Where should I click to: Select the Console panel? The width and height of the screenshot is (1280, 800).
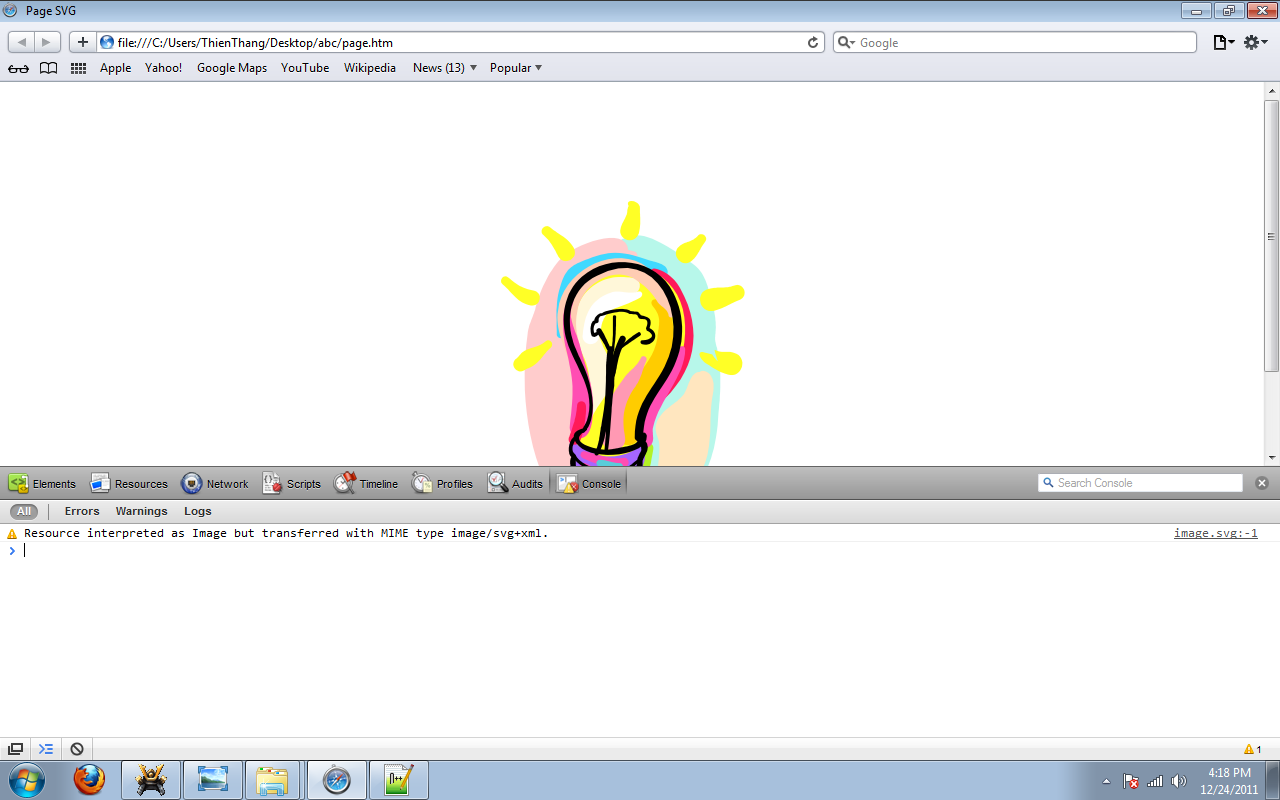click(x=589, y=483)
